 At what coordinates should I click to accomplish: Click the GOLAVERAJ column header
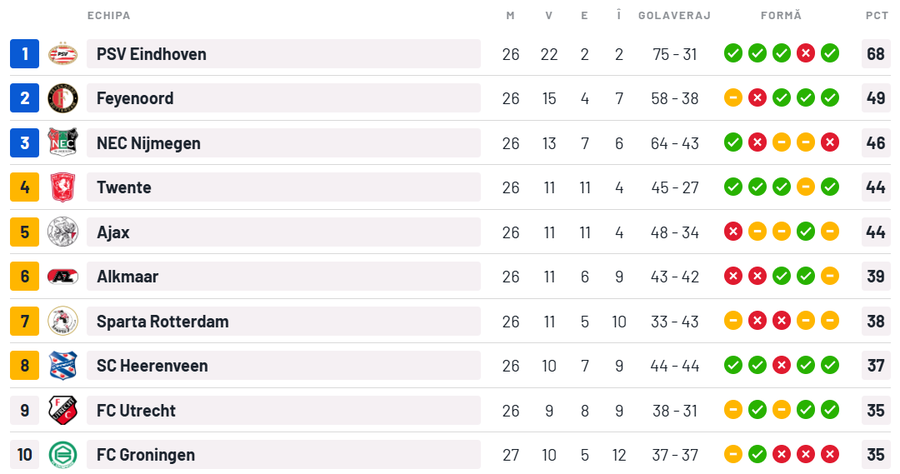[674, 15]
